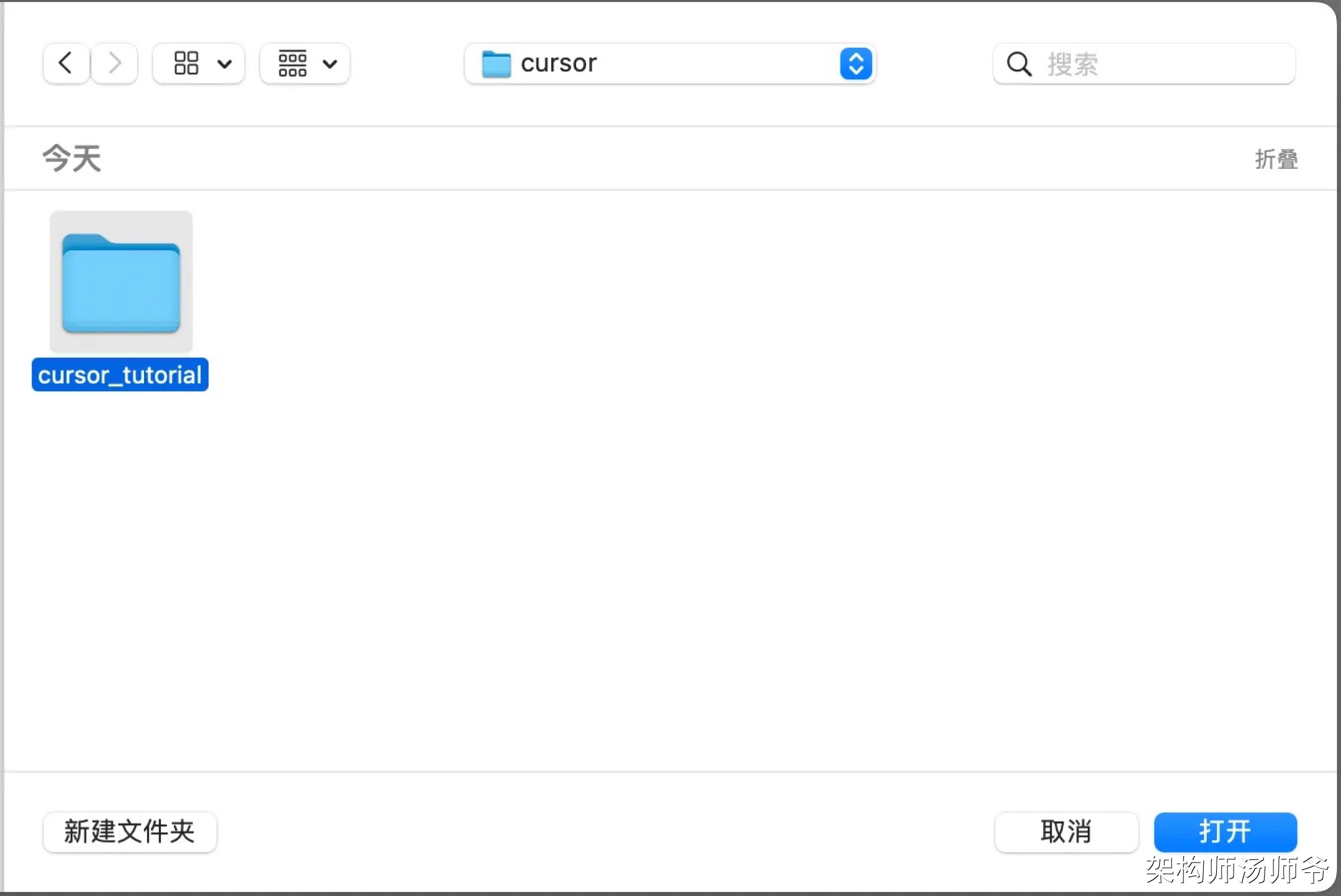Confirm with the blue 打开 button
Screen dimensions: 1341x896
(x=1225, y=831)
